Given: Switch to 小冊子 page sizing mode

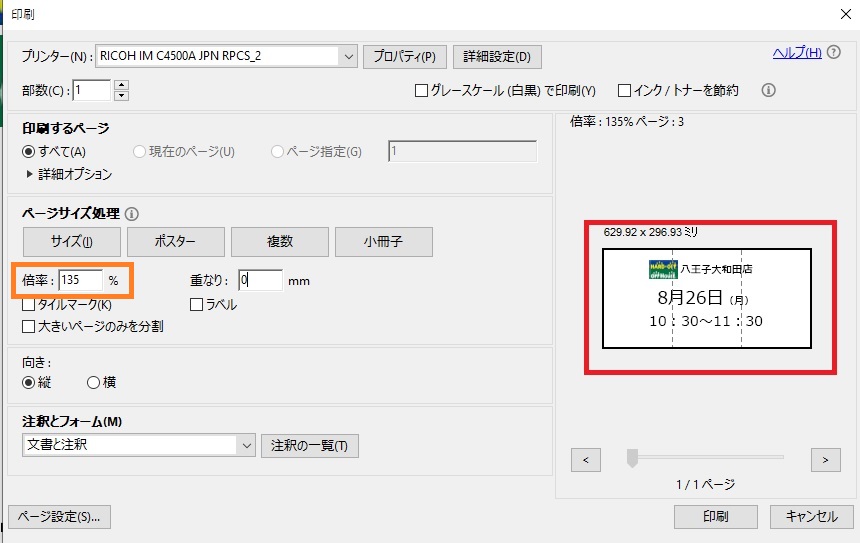Looking at the screenshot, I should click(x=383, y=242).
